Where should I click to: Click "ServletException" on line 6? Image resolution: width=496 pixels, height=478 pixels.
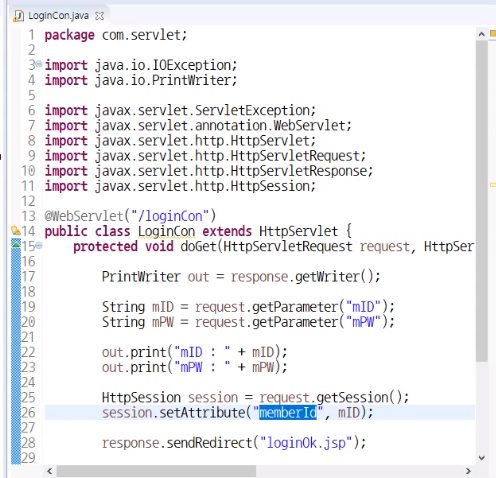[x=253, y=110]
